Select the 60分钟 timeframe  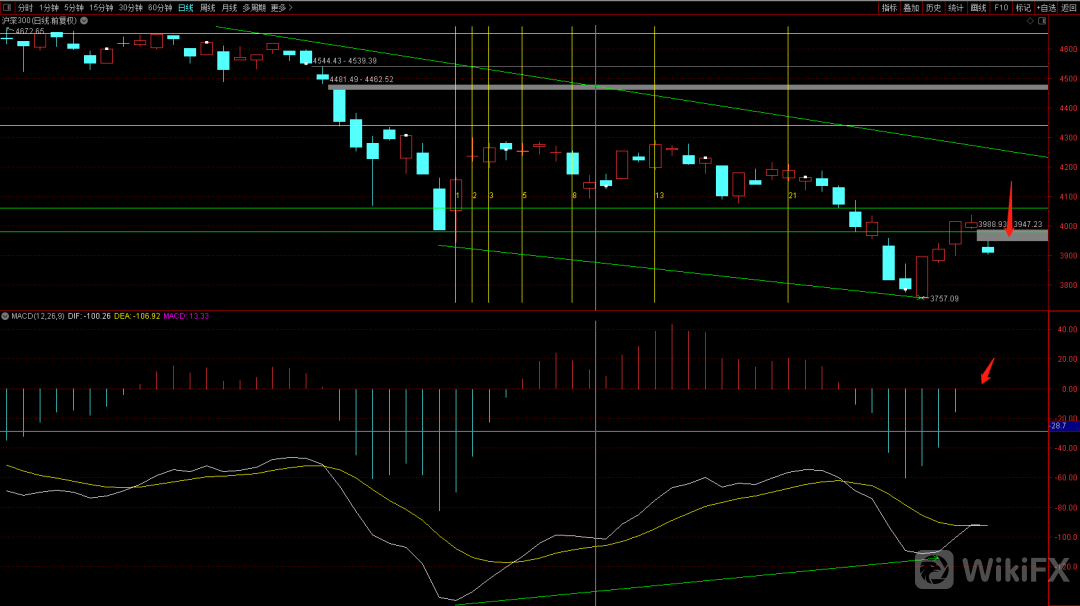[x=160, y=7]
